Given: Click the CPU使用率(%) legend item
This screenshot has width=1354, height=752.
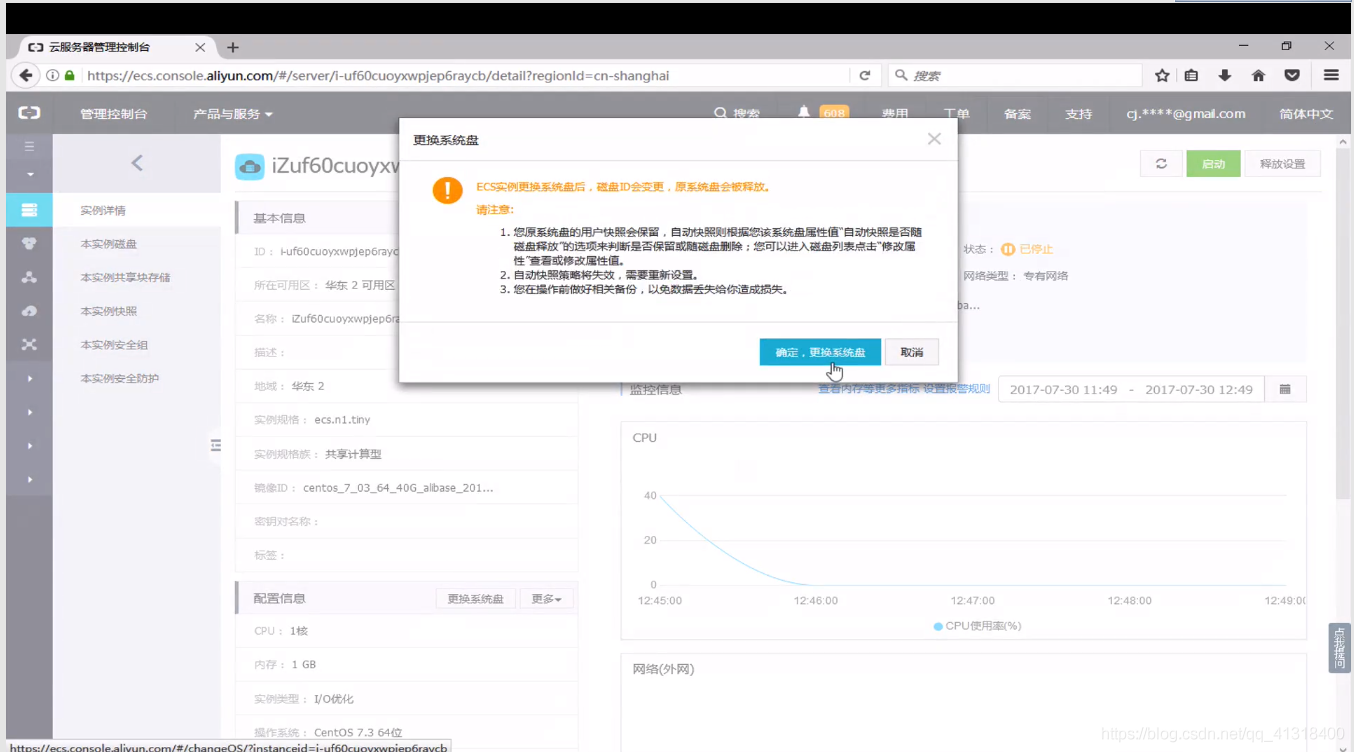Looking at the screenshot, I should coord(977,626).
